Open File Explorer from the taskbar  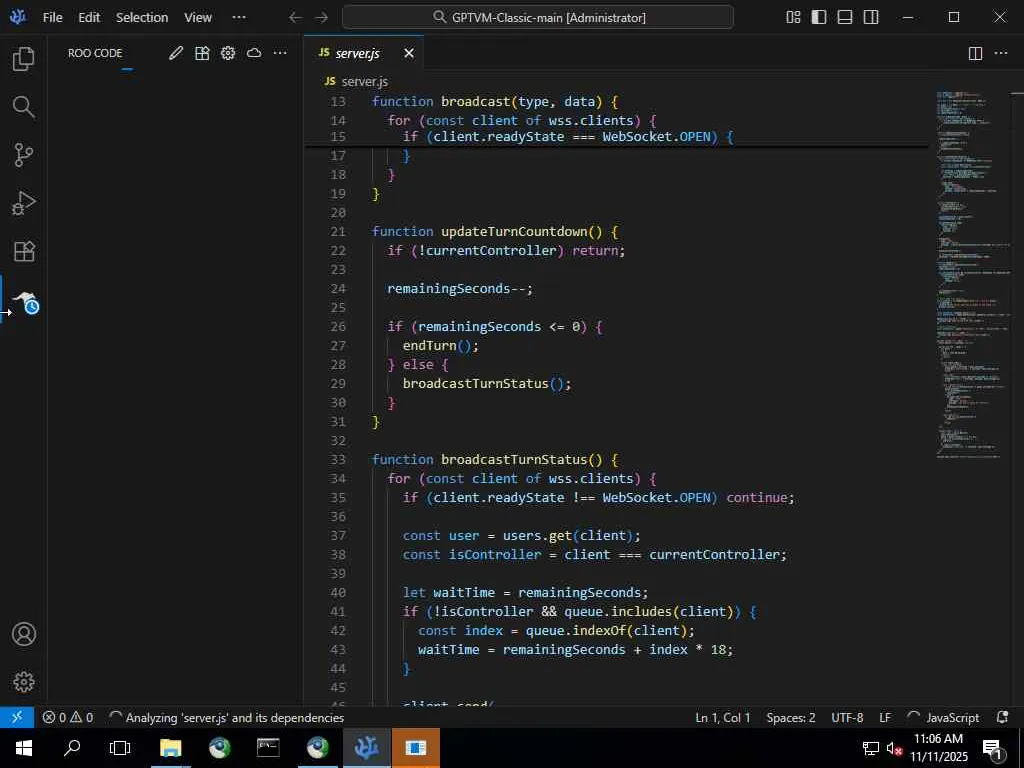coord(170,748)
